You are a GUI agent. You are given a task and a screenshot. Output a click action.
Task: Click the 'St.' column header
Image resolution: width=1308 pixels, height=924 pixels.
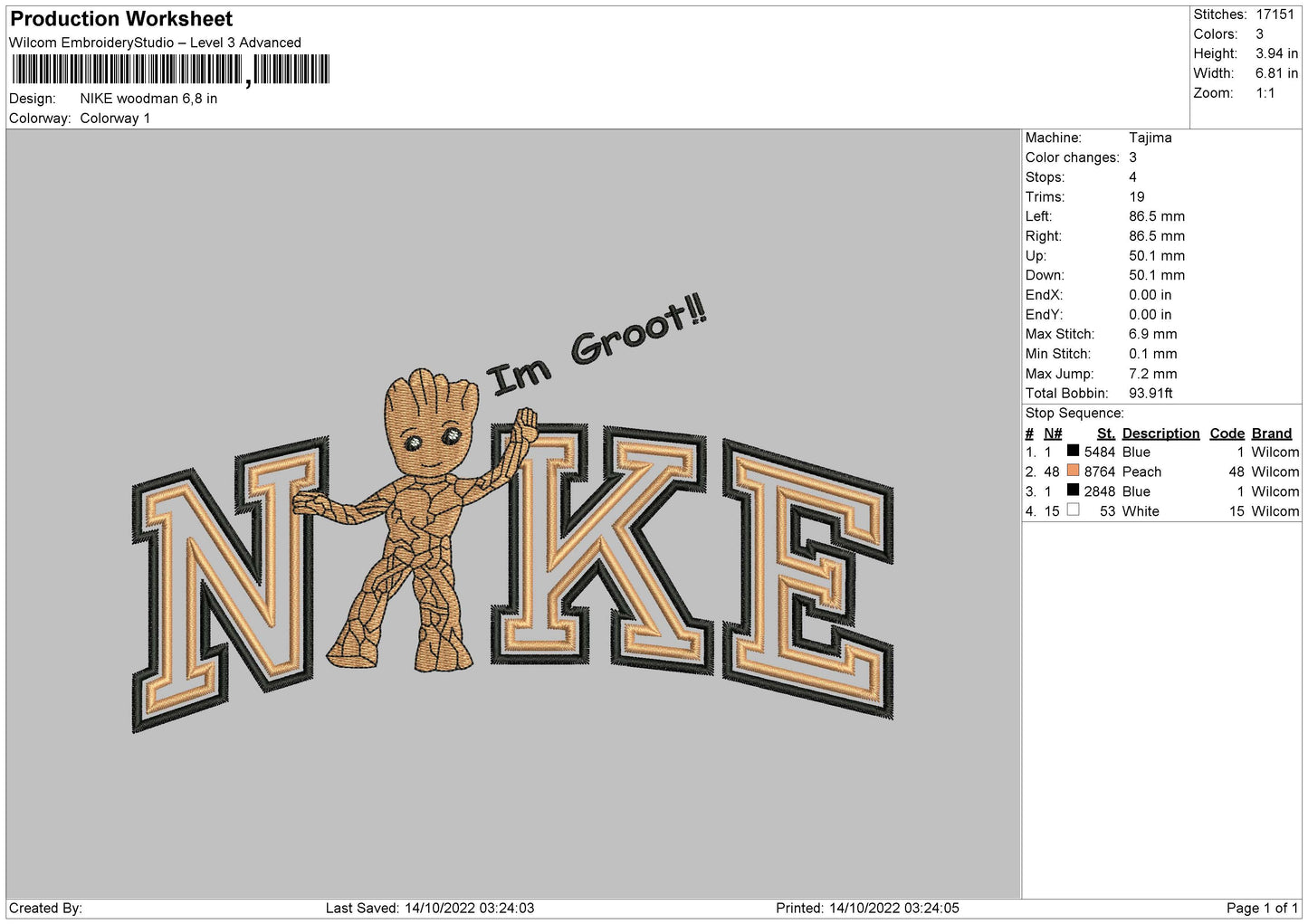pyautogui.click(x=1106, y=433)
